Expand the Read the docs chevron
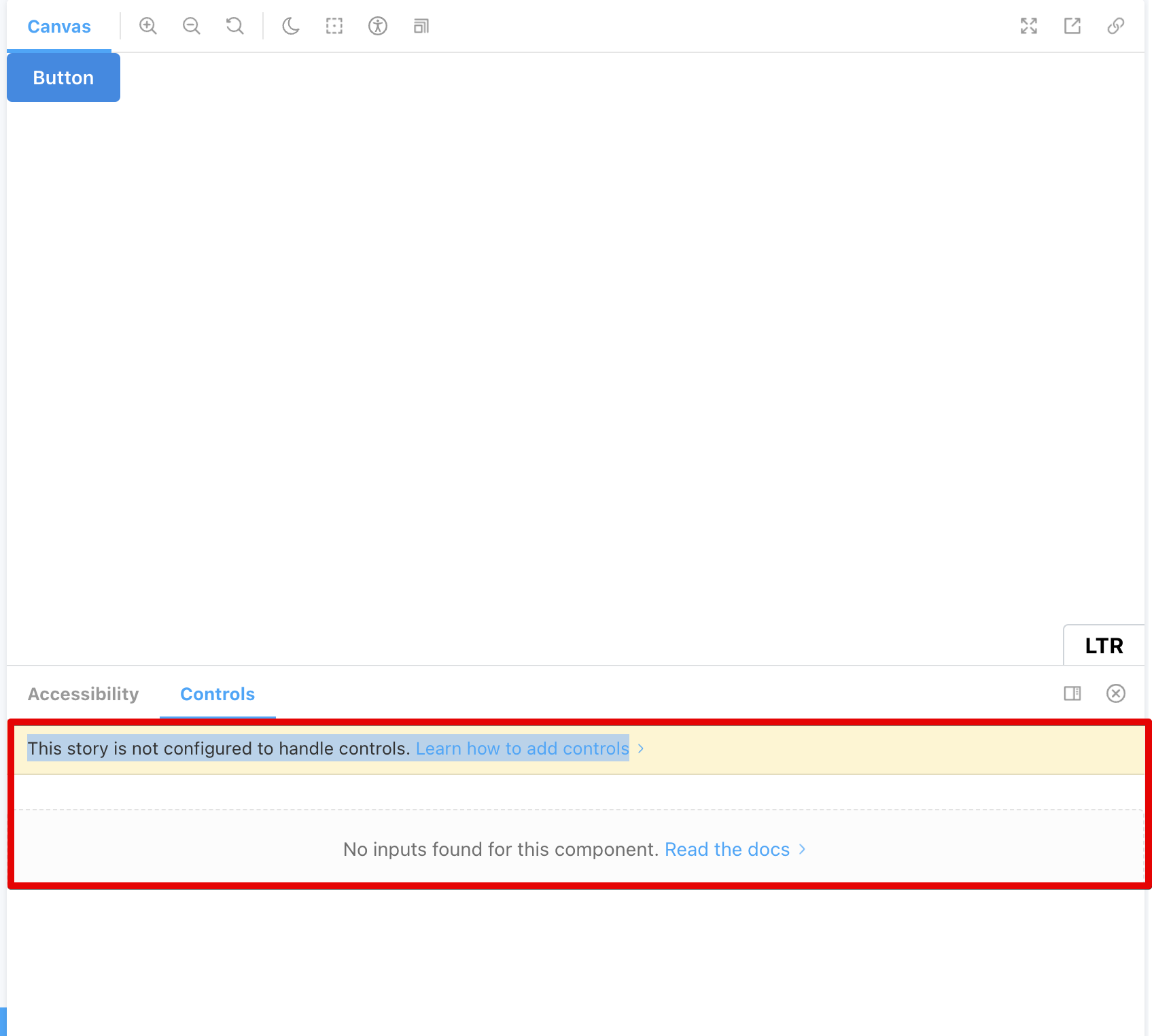Viewport: 1154px width, 1036px height. [x=802, y=849]
